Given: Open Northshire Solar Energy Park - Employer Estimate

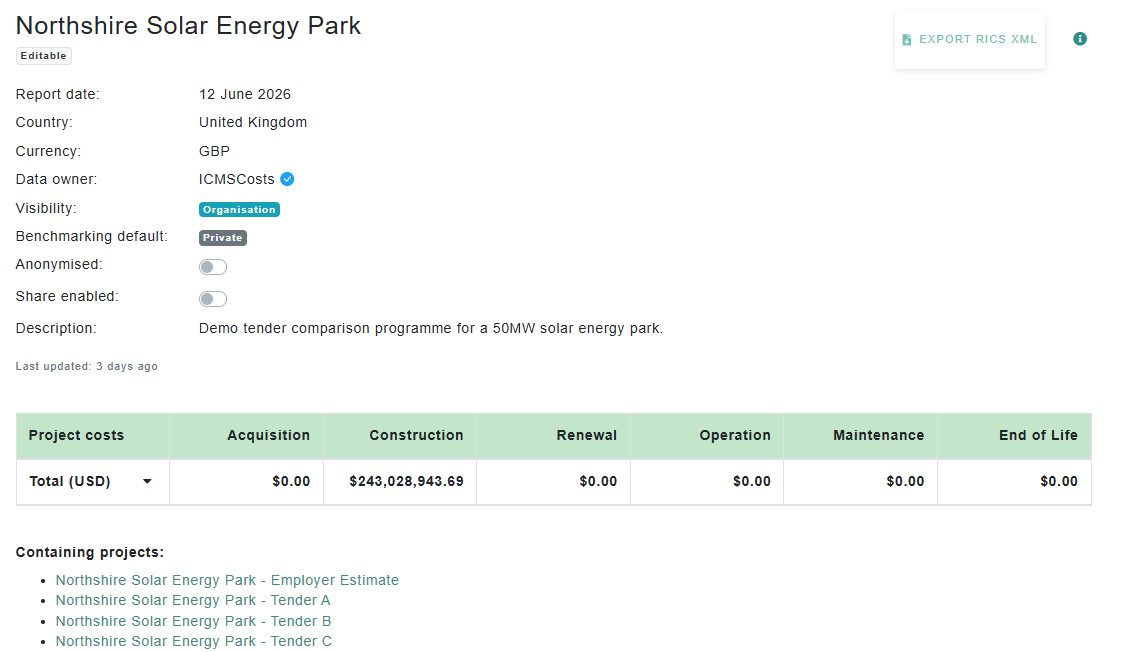Looking at the screenshot, I should 227,580.
